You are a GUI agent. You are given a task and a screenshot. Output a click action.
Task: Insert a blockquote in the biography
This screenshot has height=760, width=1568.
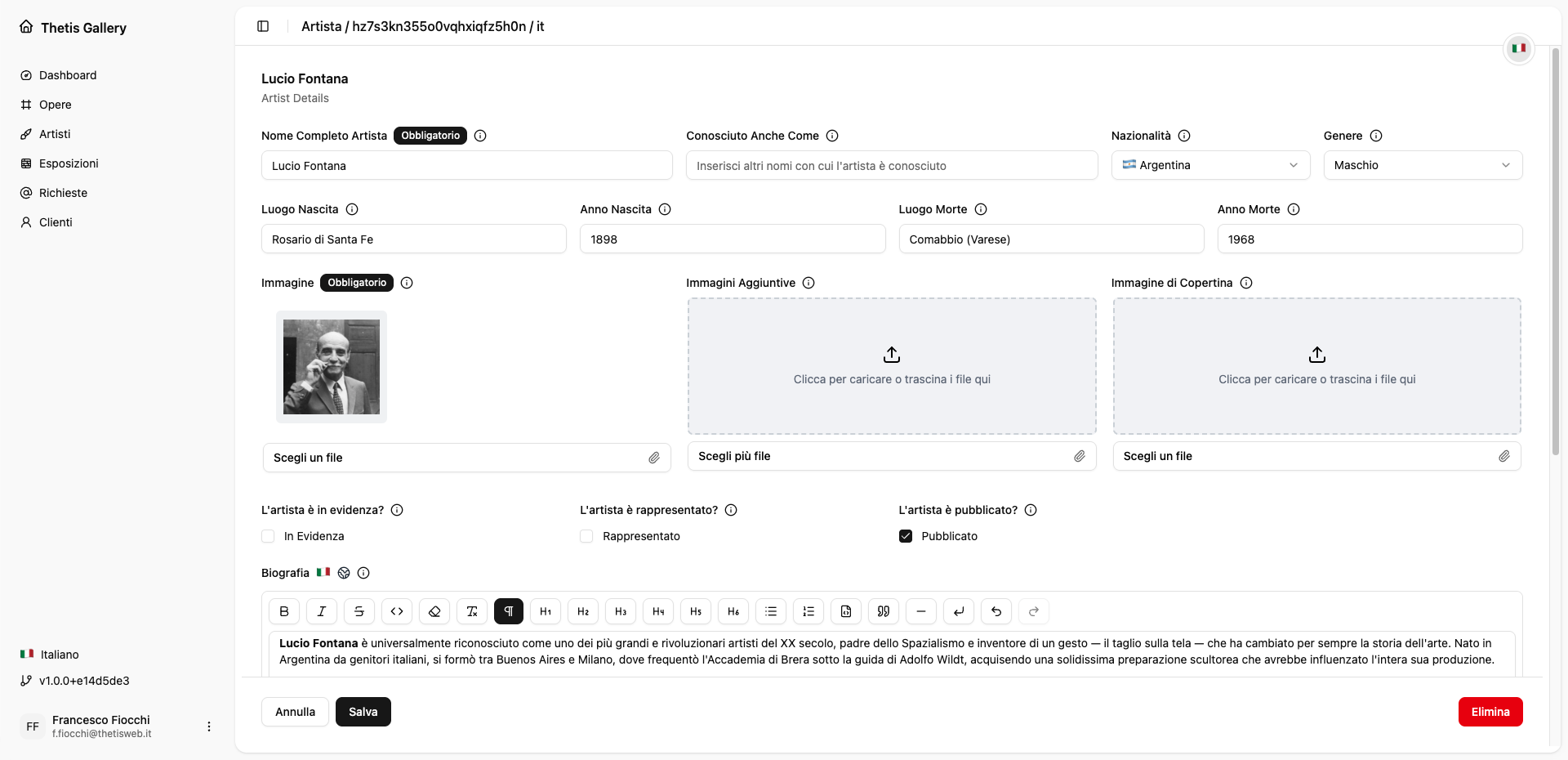[884, 611]
